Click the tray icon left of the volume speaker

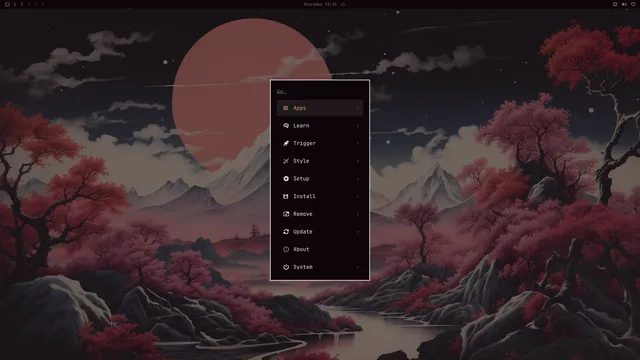click(615, 4)
